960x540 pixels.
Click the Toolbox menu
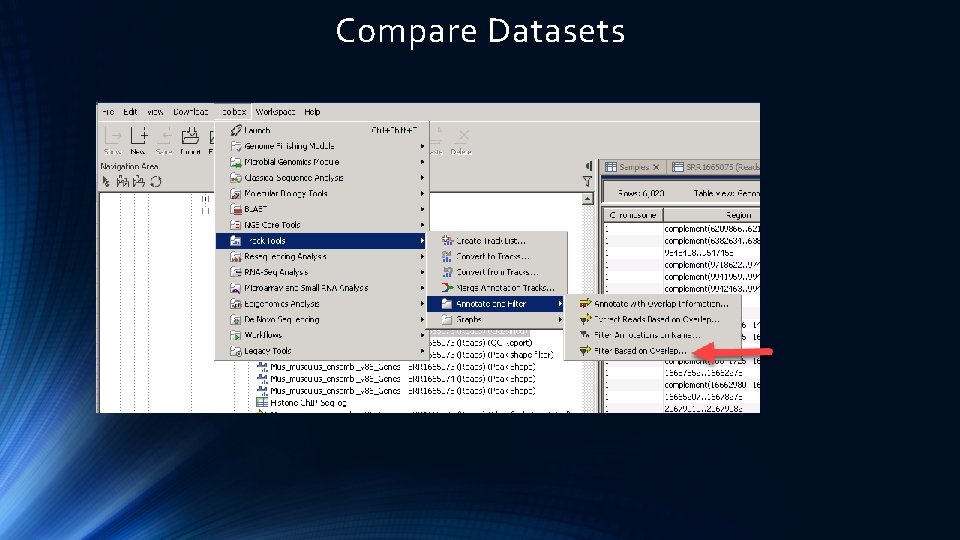pyautogui.click(x=233, y=111)
